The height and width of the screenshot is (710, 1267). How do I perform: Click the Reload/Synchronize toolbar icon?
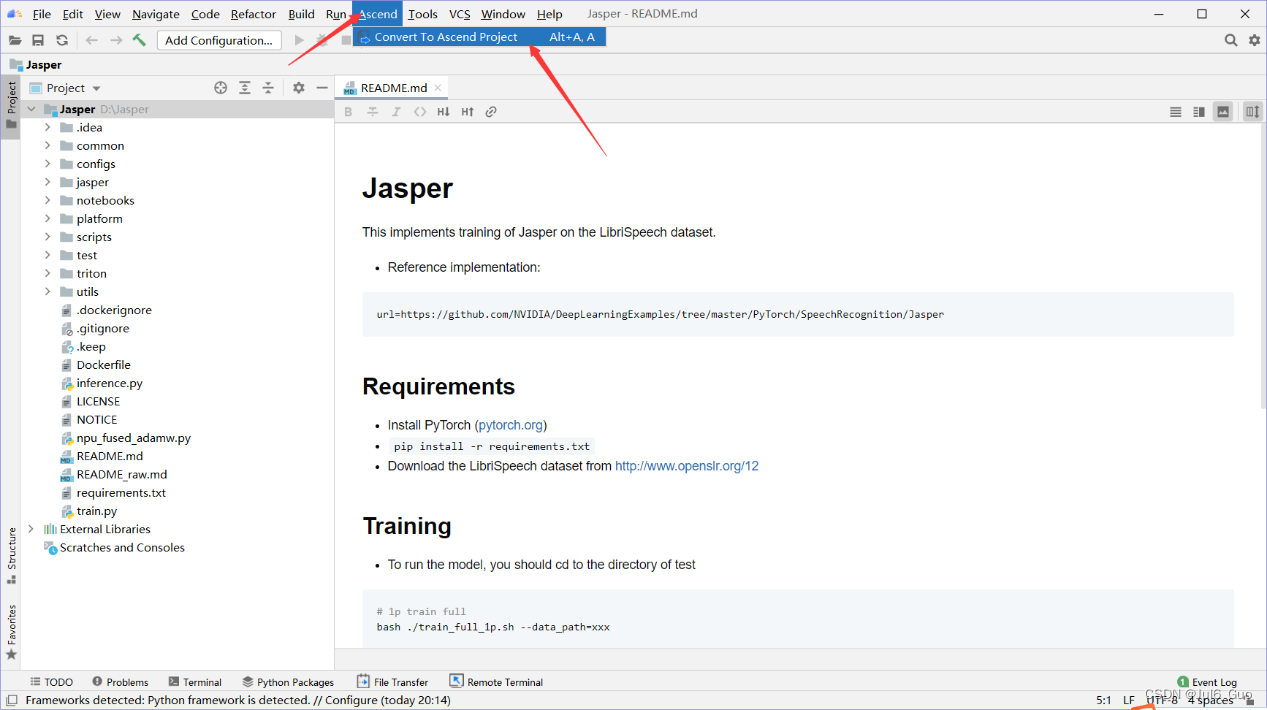coord(62,40)
